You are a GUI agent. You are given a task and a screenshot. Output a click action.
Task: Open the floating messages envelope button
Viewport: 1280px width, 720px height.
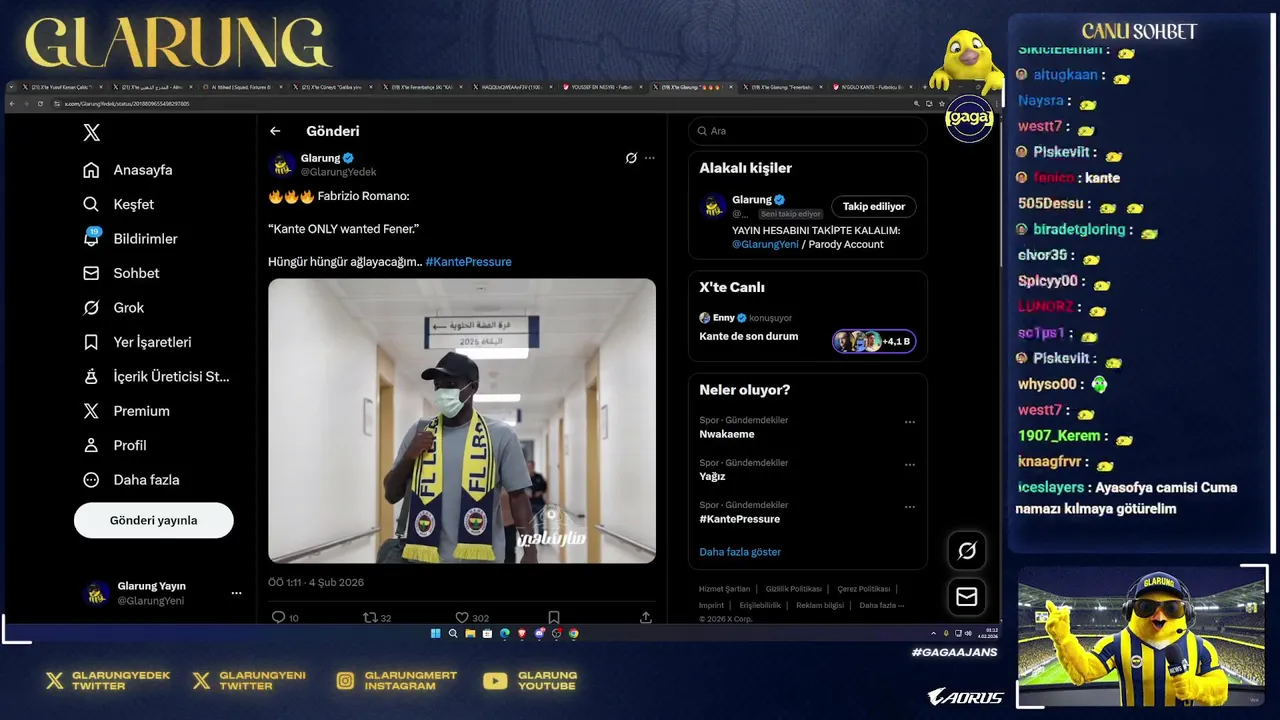[x=967, y=596]
